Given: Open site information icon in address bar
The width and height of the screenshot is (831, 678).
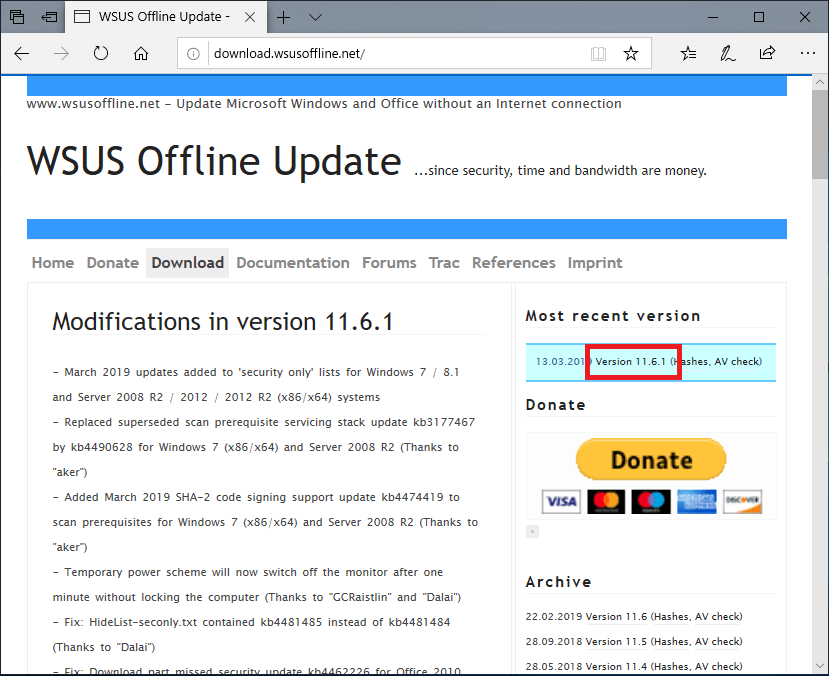Looking at the screenshot, I should point(193,54).
